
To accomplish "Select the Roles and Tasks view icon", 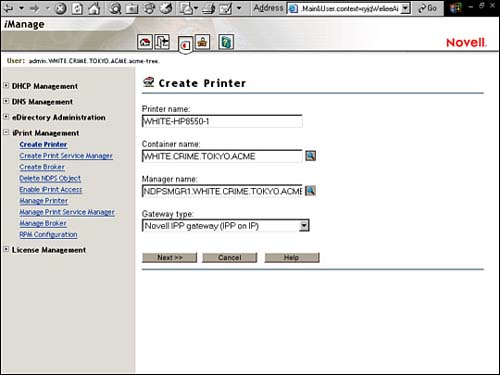I will point(185,45).
